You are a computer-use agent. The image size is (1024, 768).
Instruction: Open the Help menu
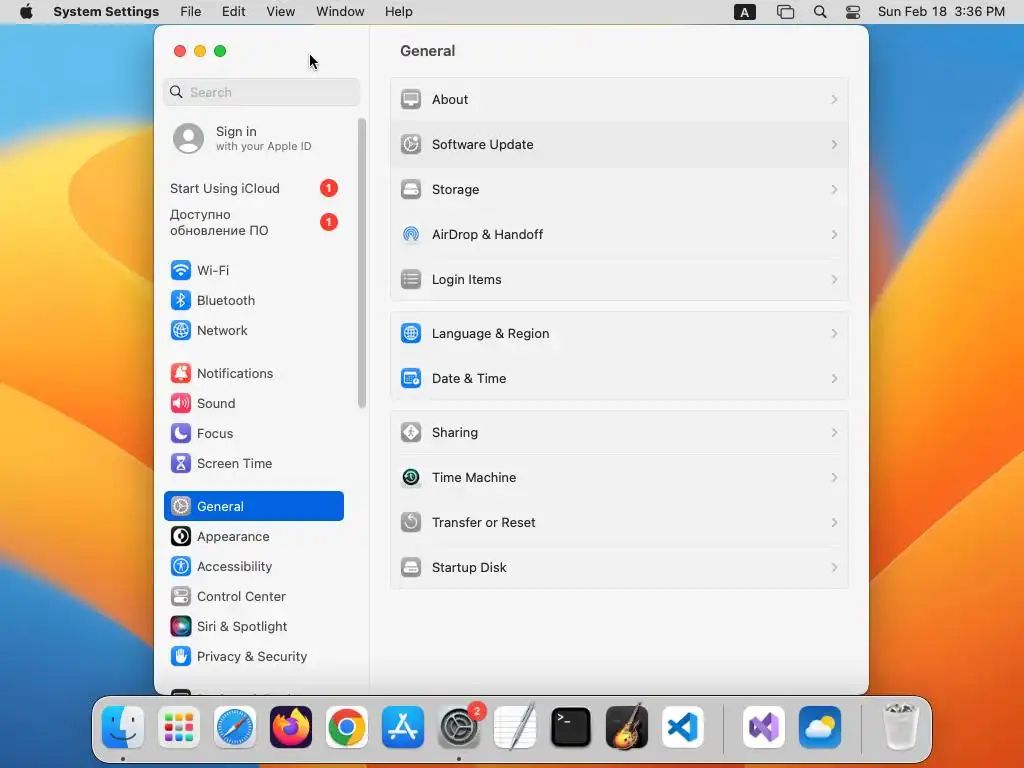point(398,12)
